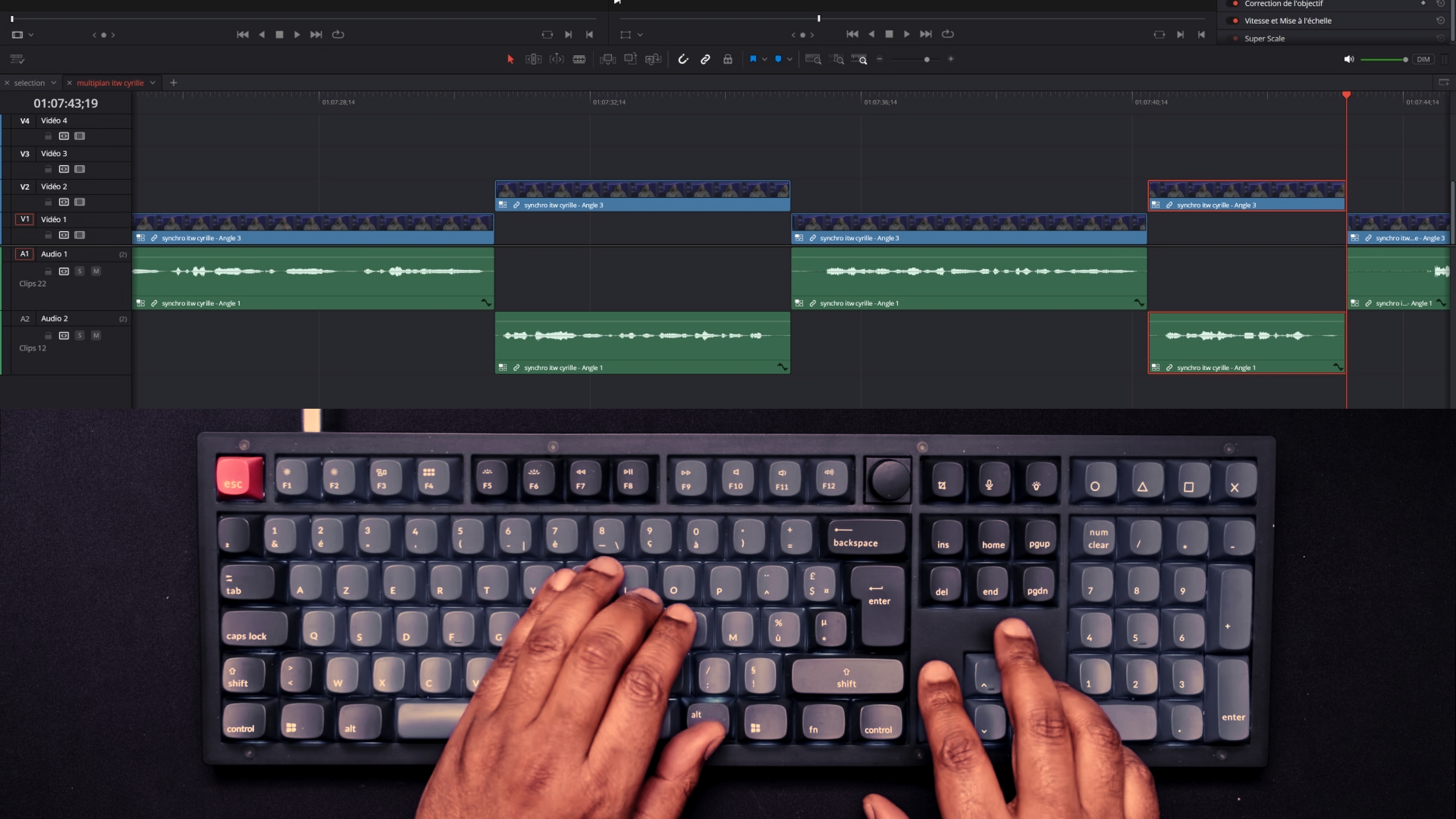The image size is (1456, 819).
Task: Click the Super Scale effect entry
Action: pyautogui.click(x=1265, y=38)
